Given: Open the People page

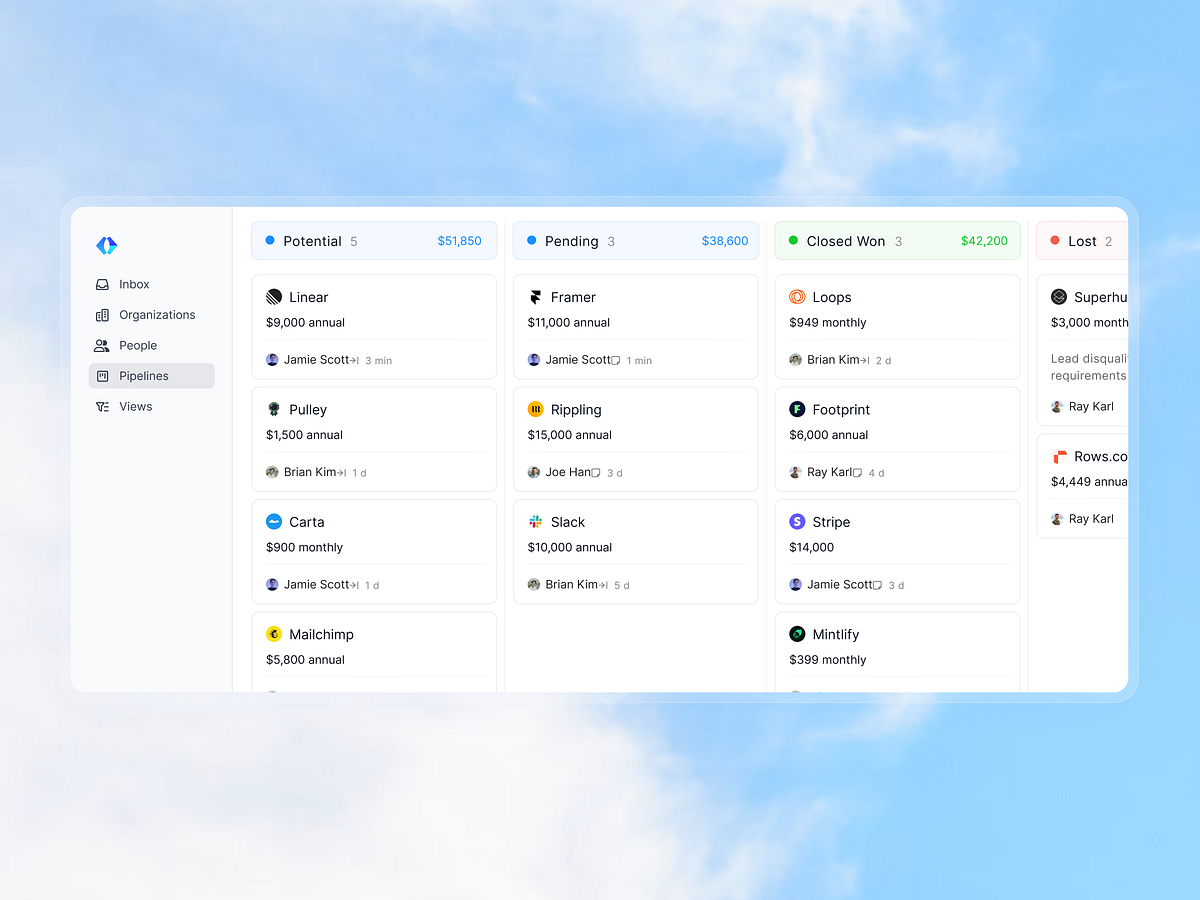Looking at the screenshot, I should tap(152, 345).
